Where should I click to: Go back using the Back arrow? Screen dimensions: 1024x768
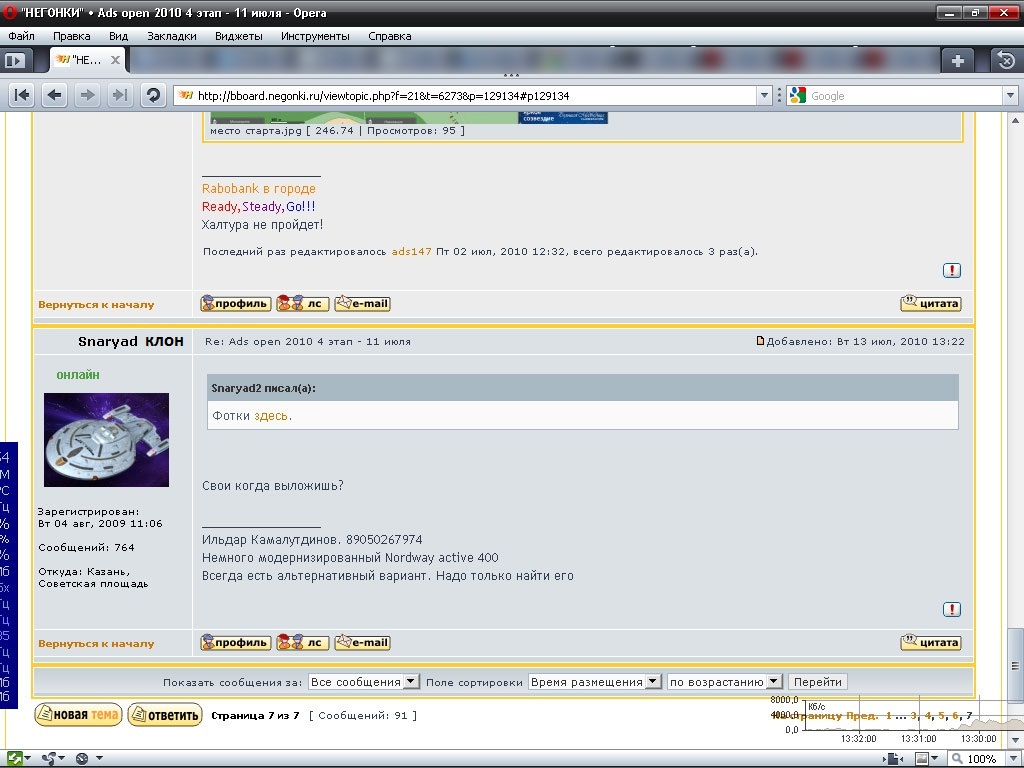pos(55,95)
